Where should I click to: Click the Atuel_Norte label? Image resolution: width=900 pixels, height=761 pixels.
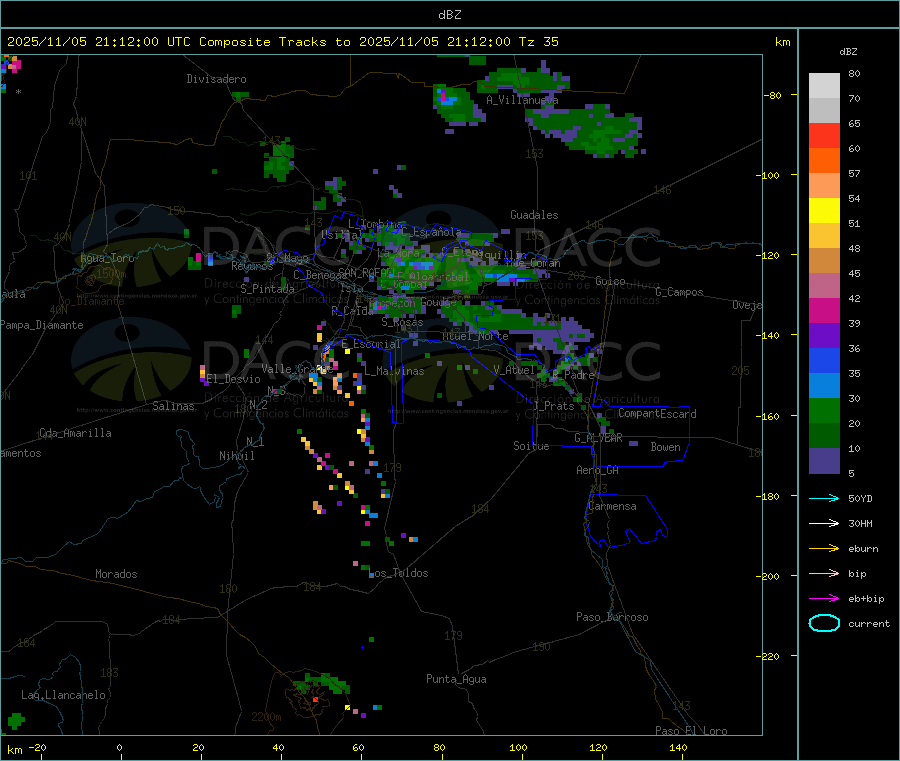tap(475, 336)
